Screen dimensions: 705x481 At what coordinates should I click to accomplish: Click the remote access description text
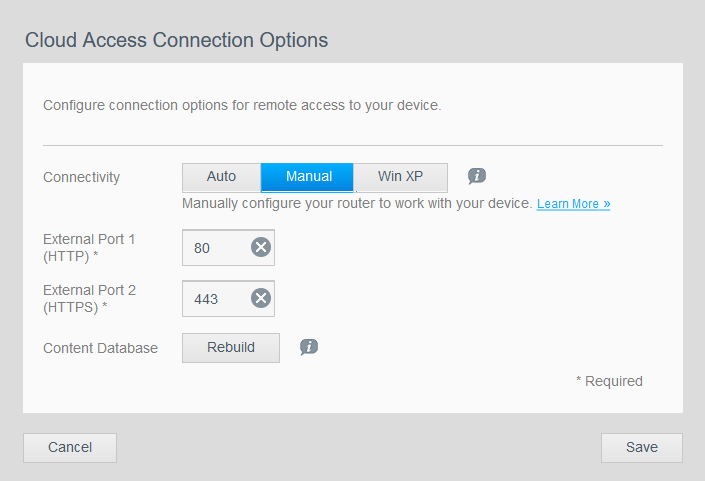pos(241,104)
